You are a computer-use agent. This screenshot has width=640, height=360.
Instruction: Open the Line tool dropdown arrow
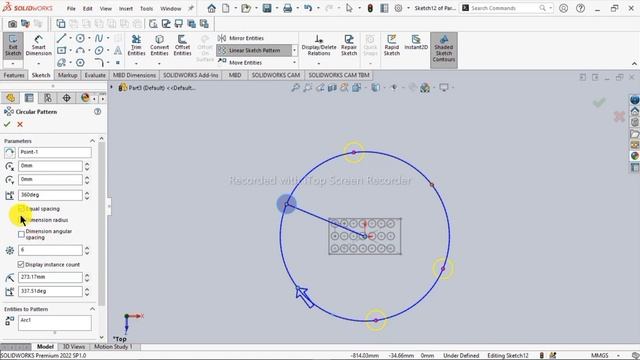pos(70,38)
